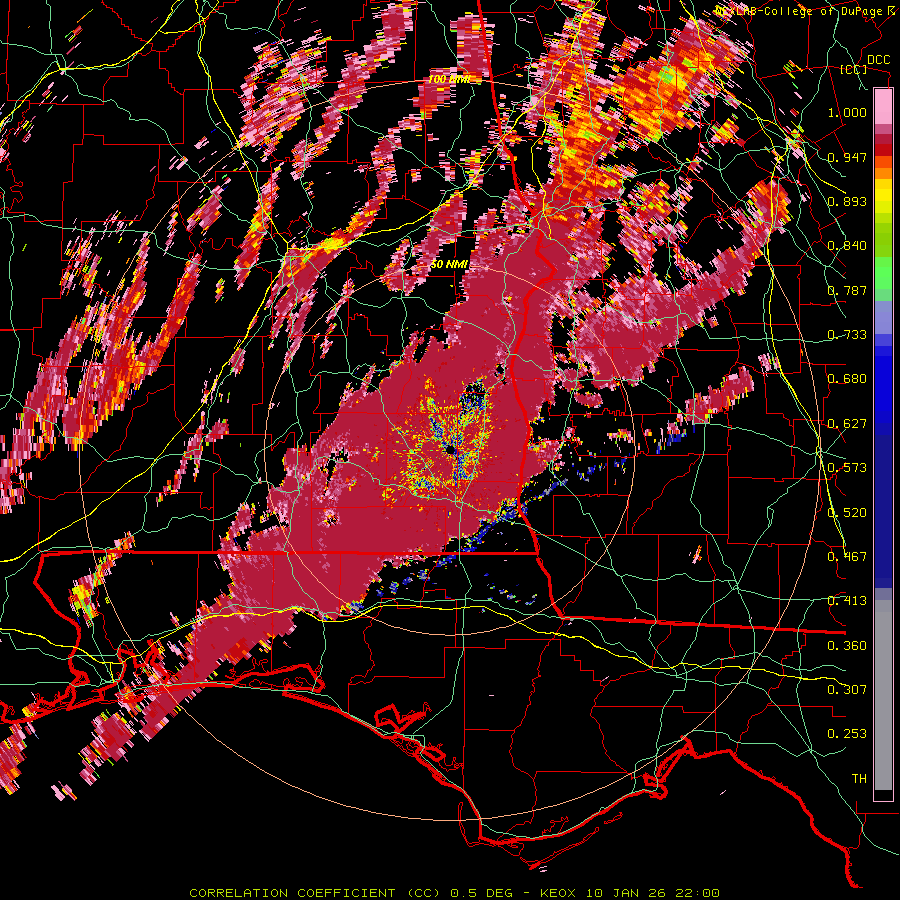This screenshot has height=900, width=900.
Task: Select the 0.680 legend value
Action: [x=847, y=379]
